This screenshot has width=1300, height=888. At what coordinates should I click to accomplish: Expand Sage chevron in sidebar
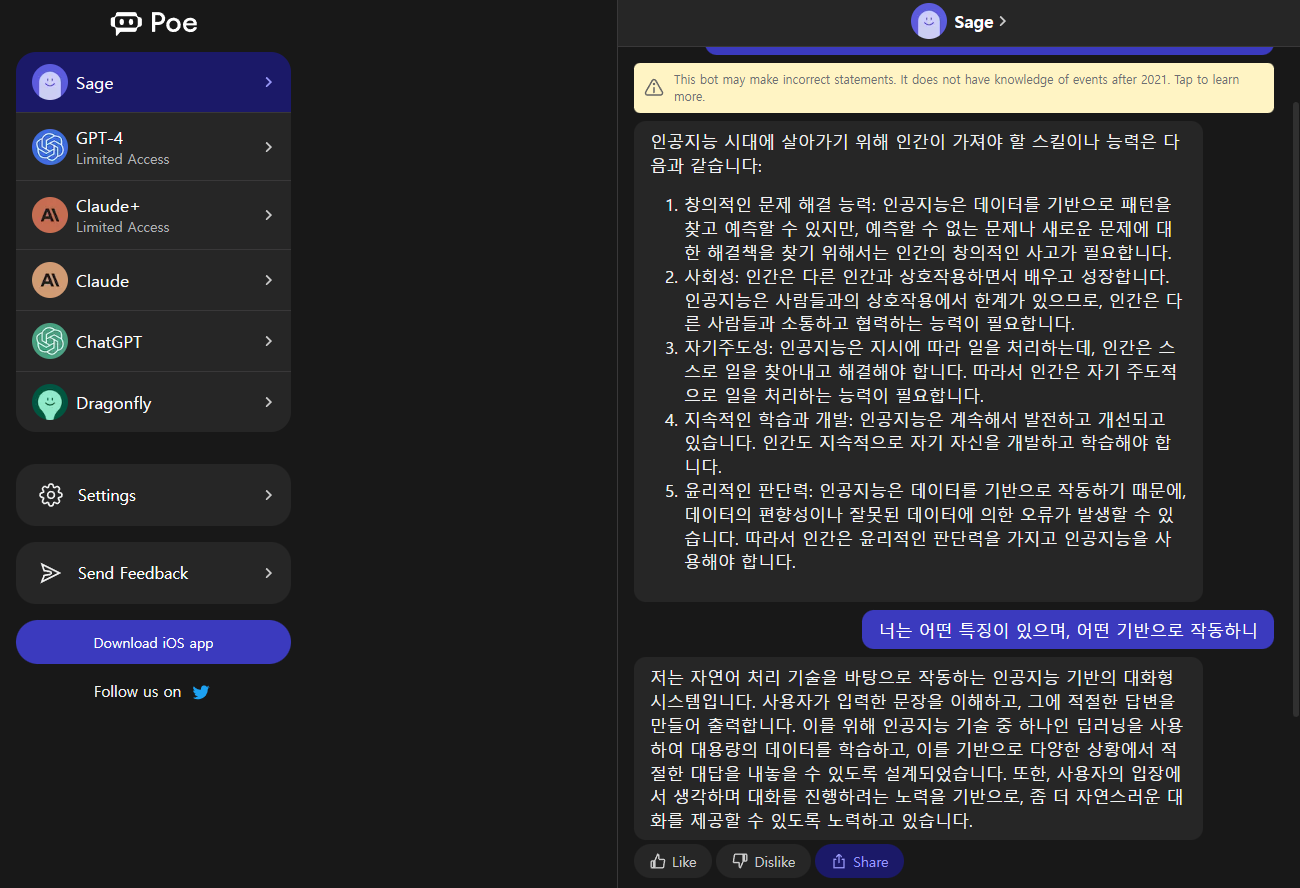coord(268,82)
